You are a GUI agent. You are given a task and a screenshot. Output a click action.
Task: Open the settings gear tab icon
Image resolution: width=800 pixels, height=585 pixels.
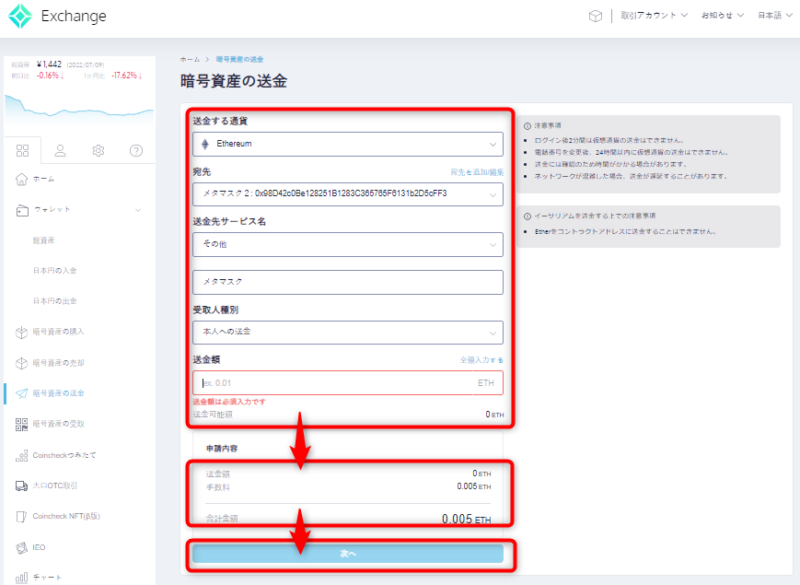point(98,150)
